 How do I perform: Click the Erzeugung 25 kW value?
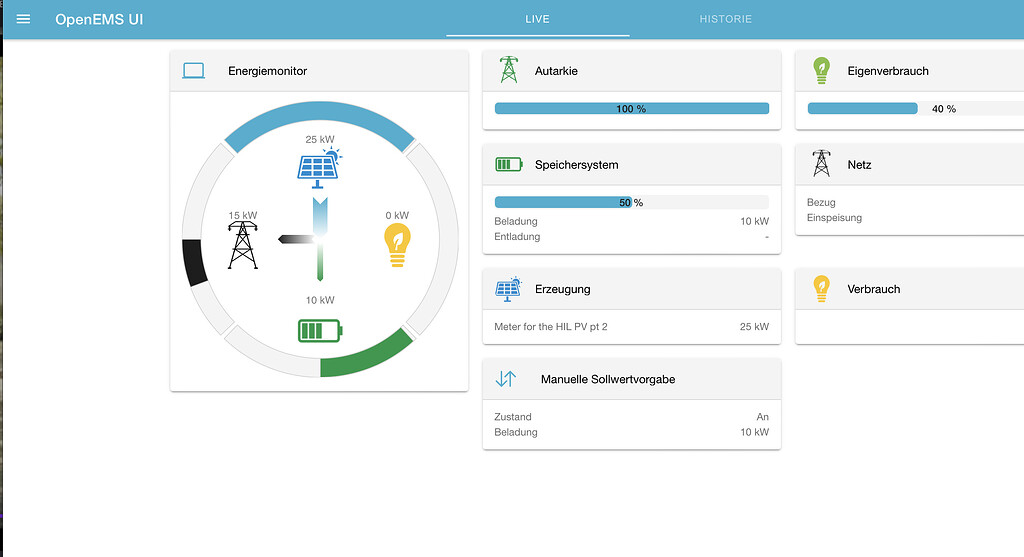754,326
